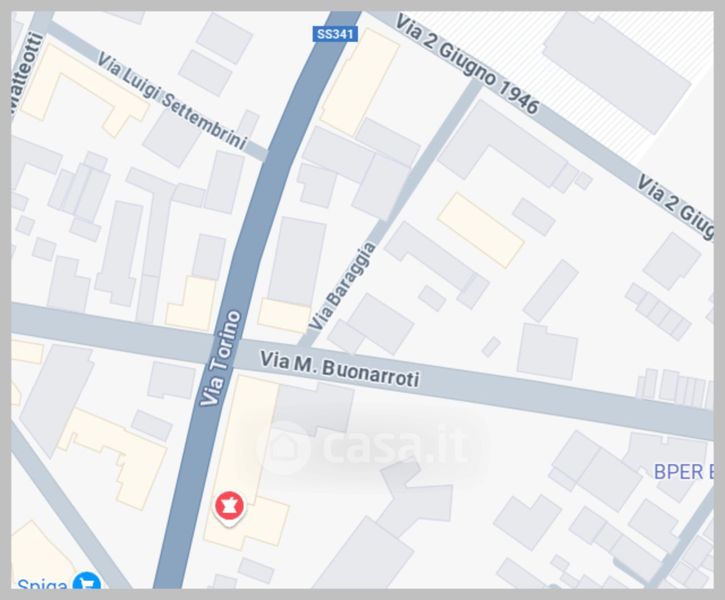Select the Via Torino street label
The height and width of the screenshot is (600, 725).
pyautogui.click(x=221, y=359)
